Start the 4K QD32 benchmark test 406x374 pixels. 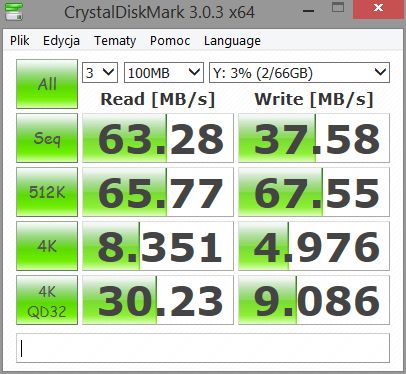pyautogui.click(x=47, y=300)
